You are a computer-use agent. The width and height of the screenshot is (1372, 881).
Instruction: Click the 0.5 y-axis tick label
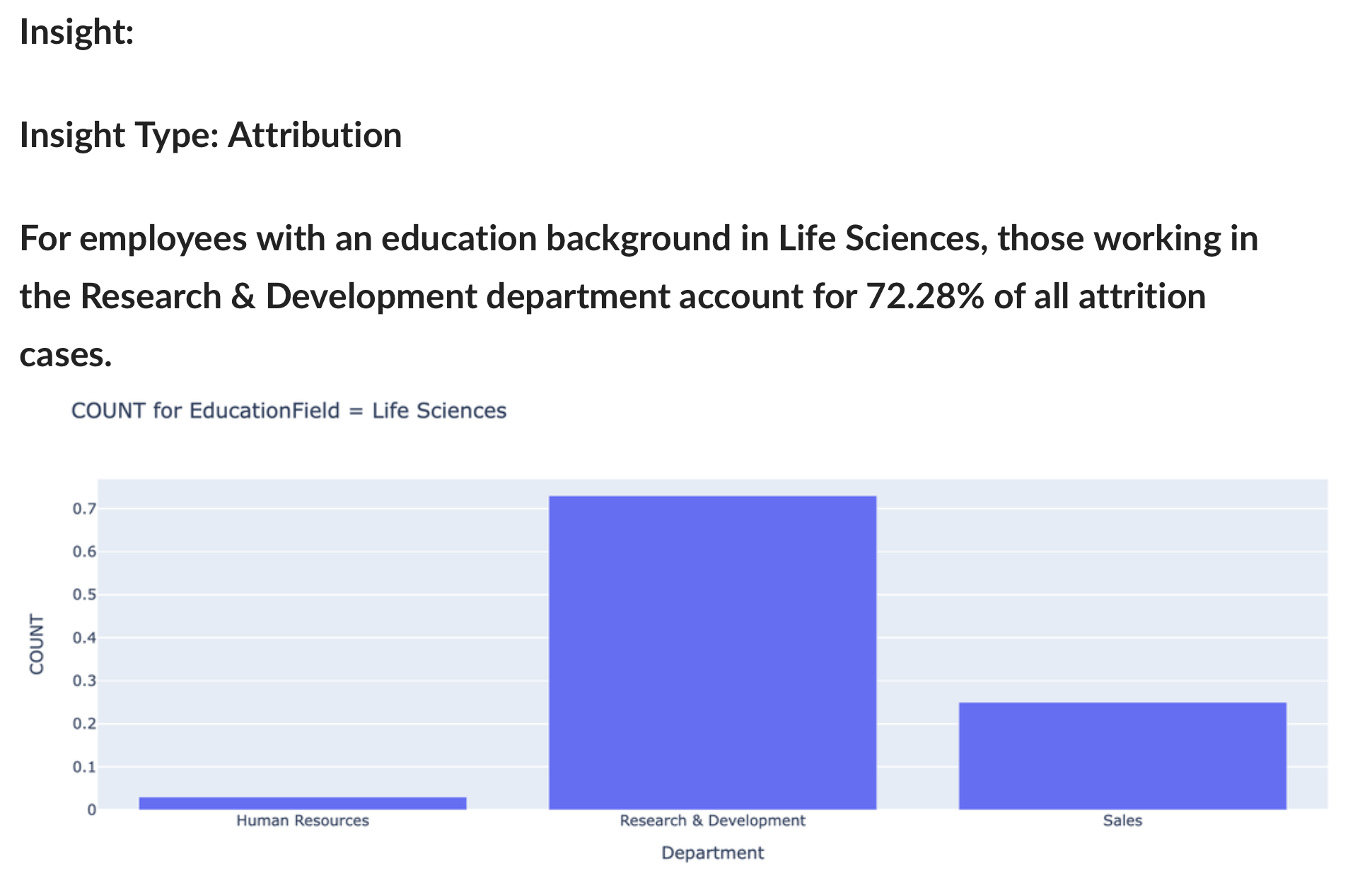[84, 595]
